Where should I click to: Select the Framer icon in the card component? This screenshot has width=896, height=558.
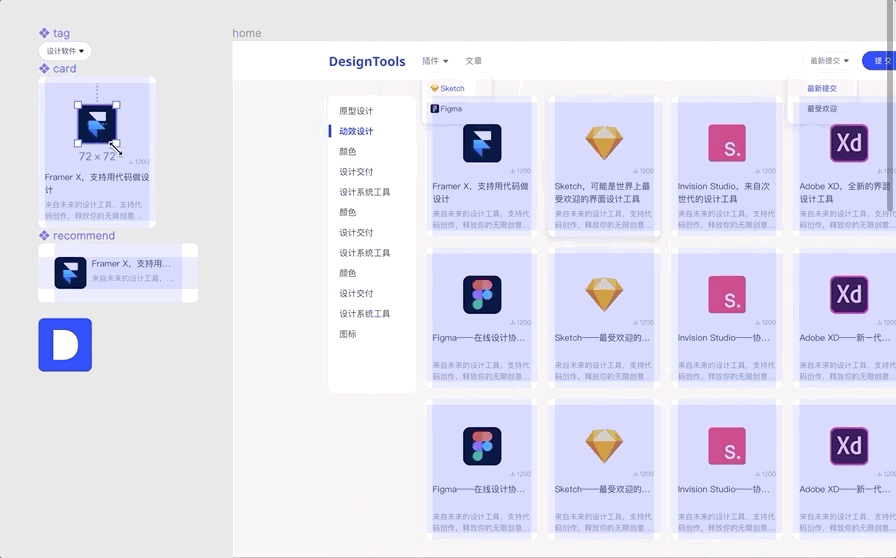coord(97,123)
